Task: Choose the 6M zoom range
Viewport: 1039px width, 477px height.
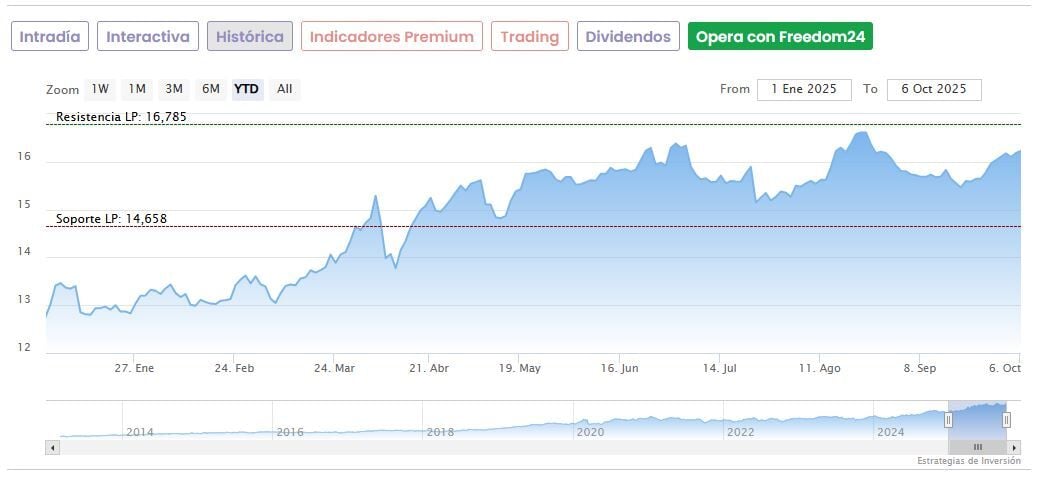Action: tap(210, 89)
